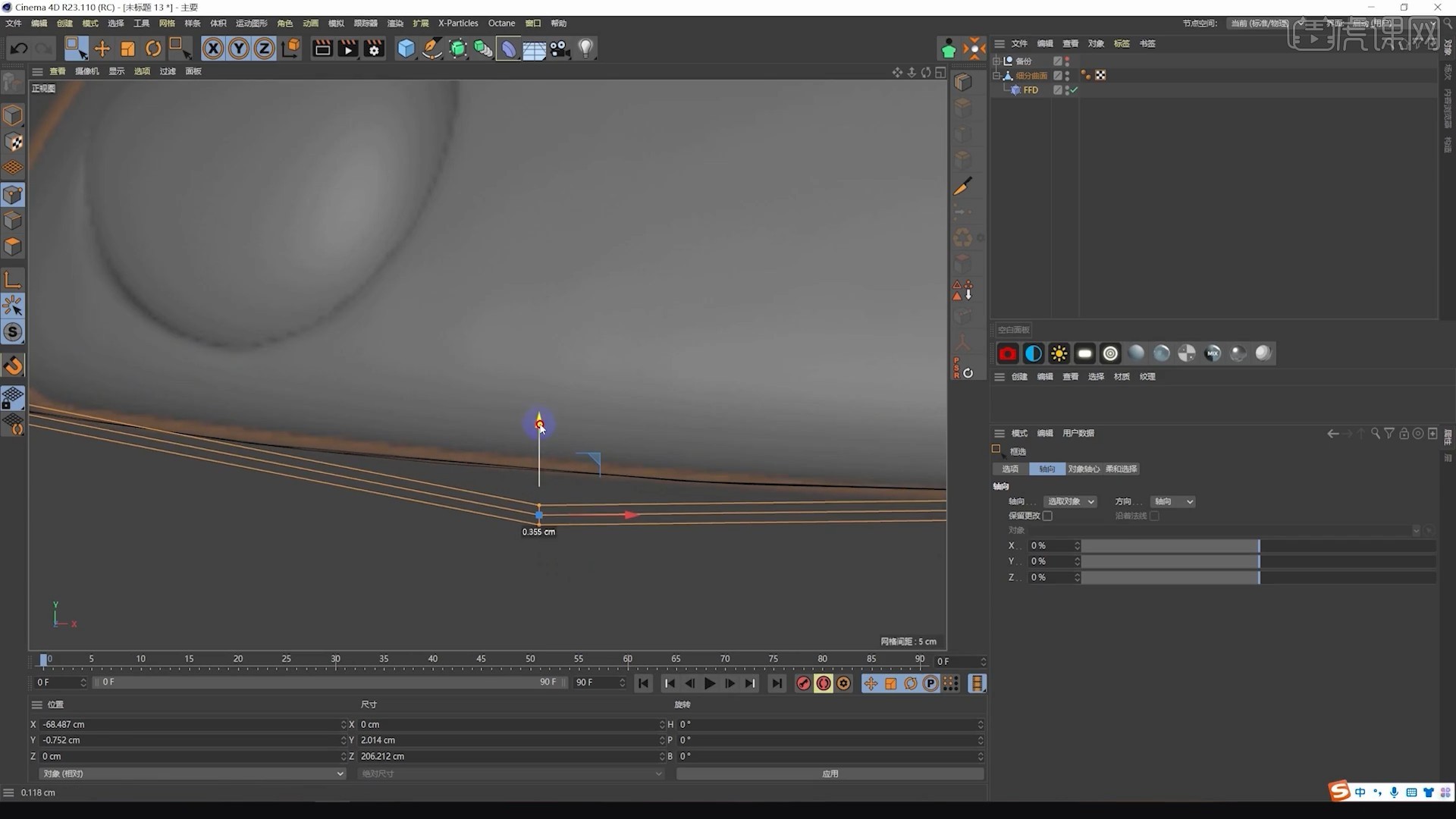Image resolution: width=1456 pixels, height=819 pixels.
Task: Click the light bulb icon in the toolbar
Action: point(585,49)
